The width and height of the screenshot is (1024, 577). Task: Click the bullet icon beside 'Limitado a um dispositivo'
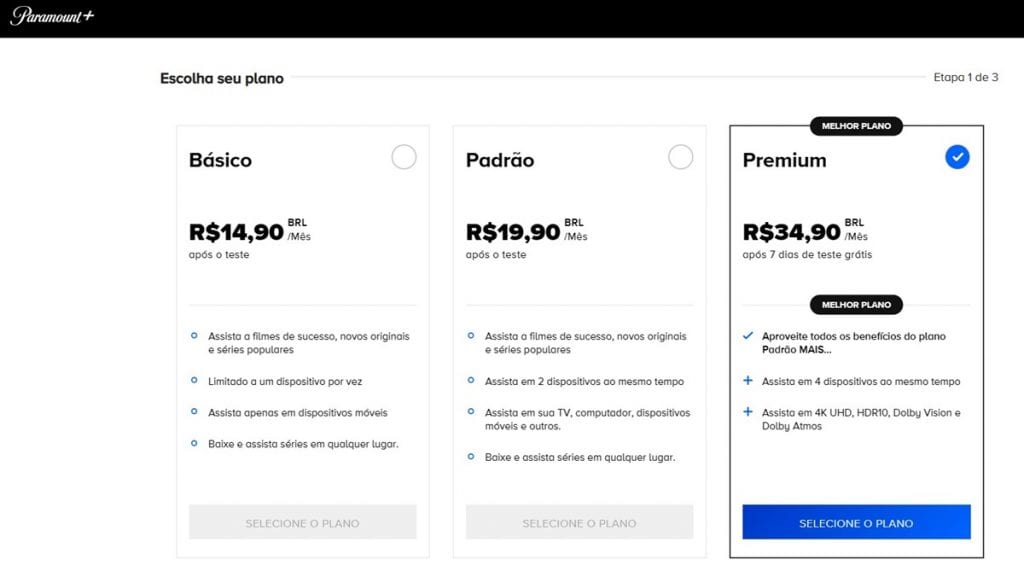tap(194, 380)
